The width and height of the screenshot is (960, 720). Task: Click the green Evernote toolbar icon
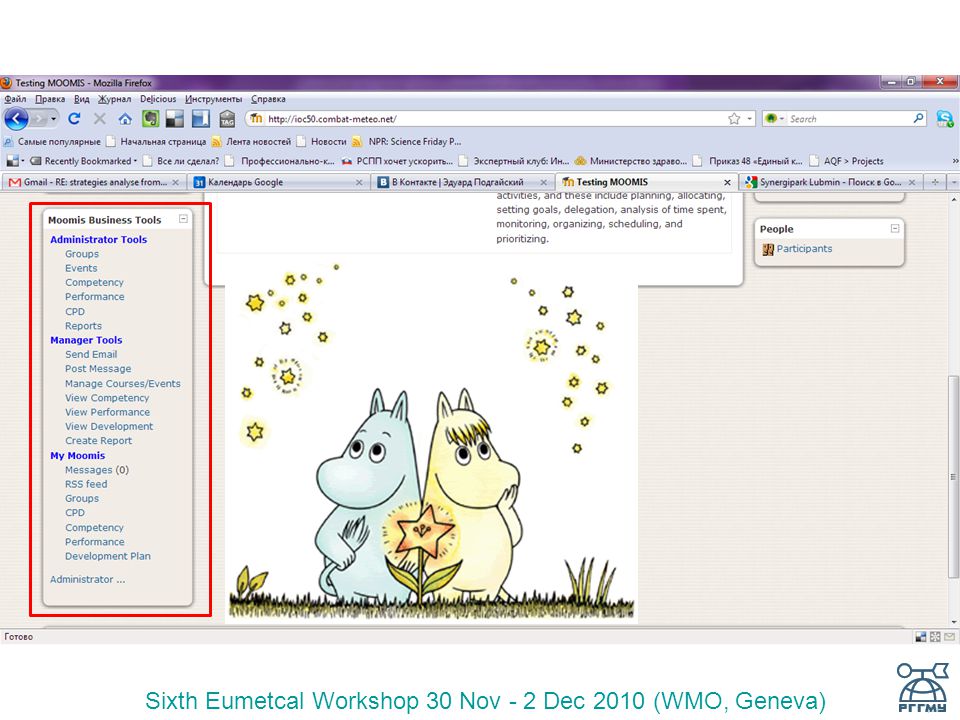click(x=151, y=119)
